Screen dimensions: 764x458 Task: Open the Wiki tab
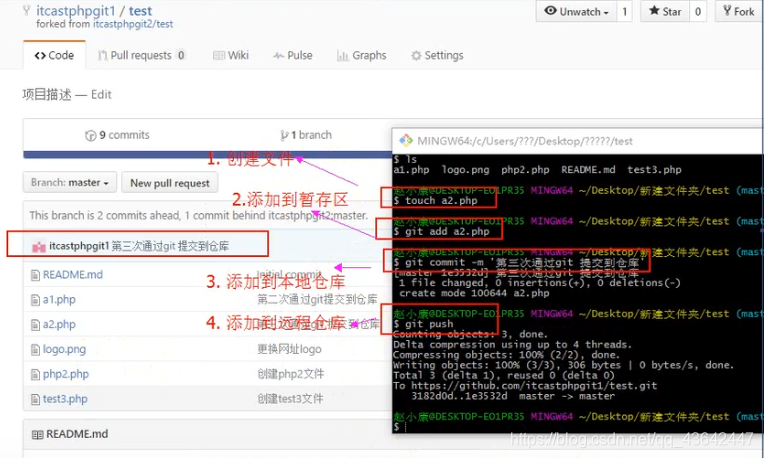click(231, 55)
